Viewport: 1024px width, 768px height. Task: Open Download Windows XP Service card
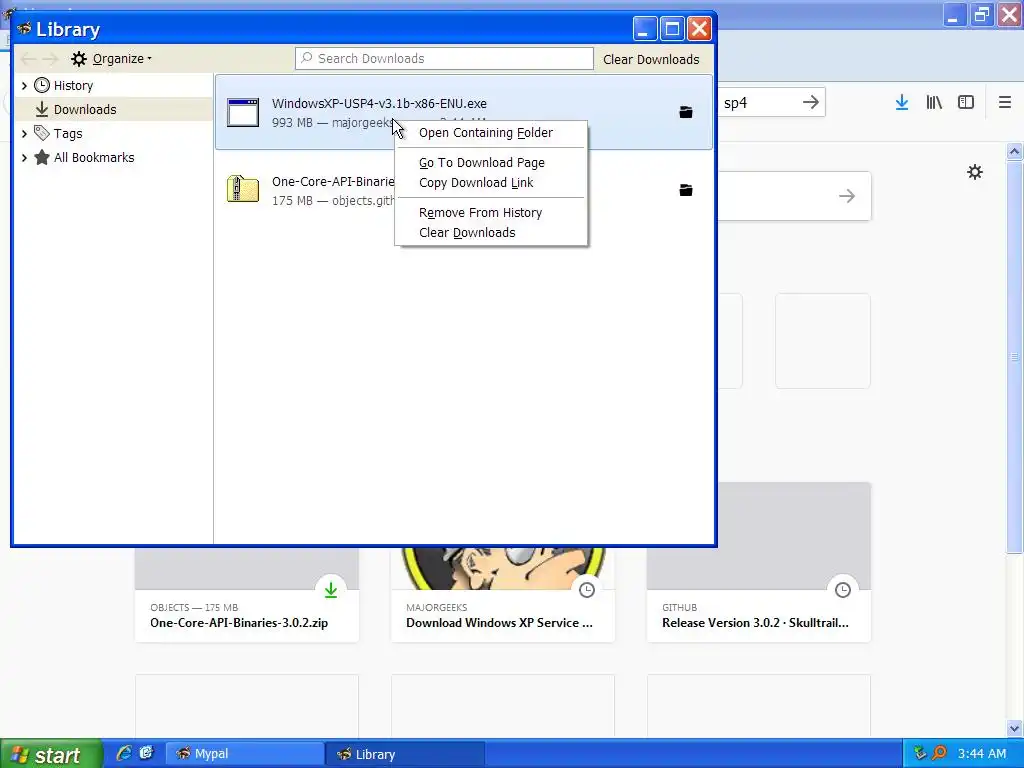point(503,594)
